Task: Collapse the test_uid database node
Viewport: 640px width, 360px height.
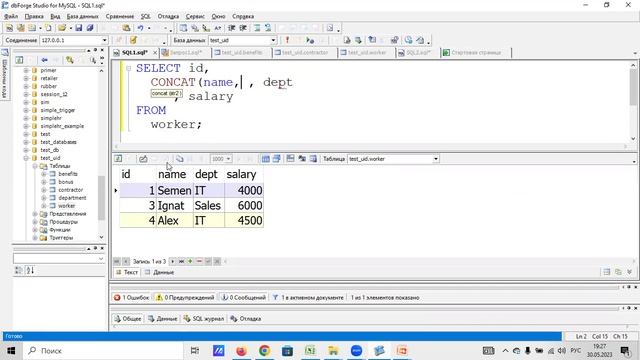Action: [x=26, y=158]
